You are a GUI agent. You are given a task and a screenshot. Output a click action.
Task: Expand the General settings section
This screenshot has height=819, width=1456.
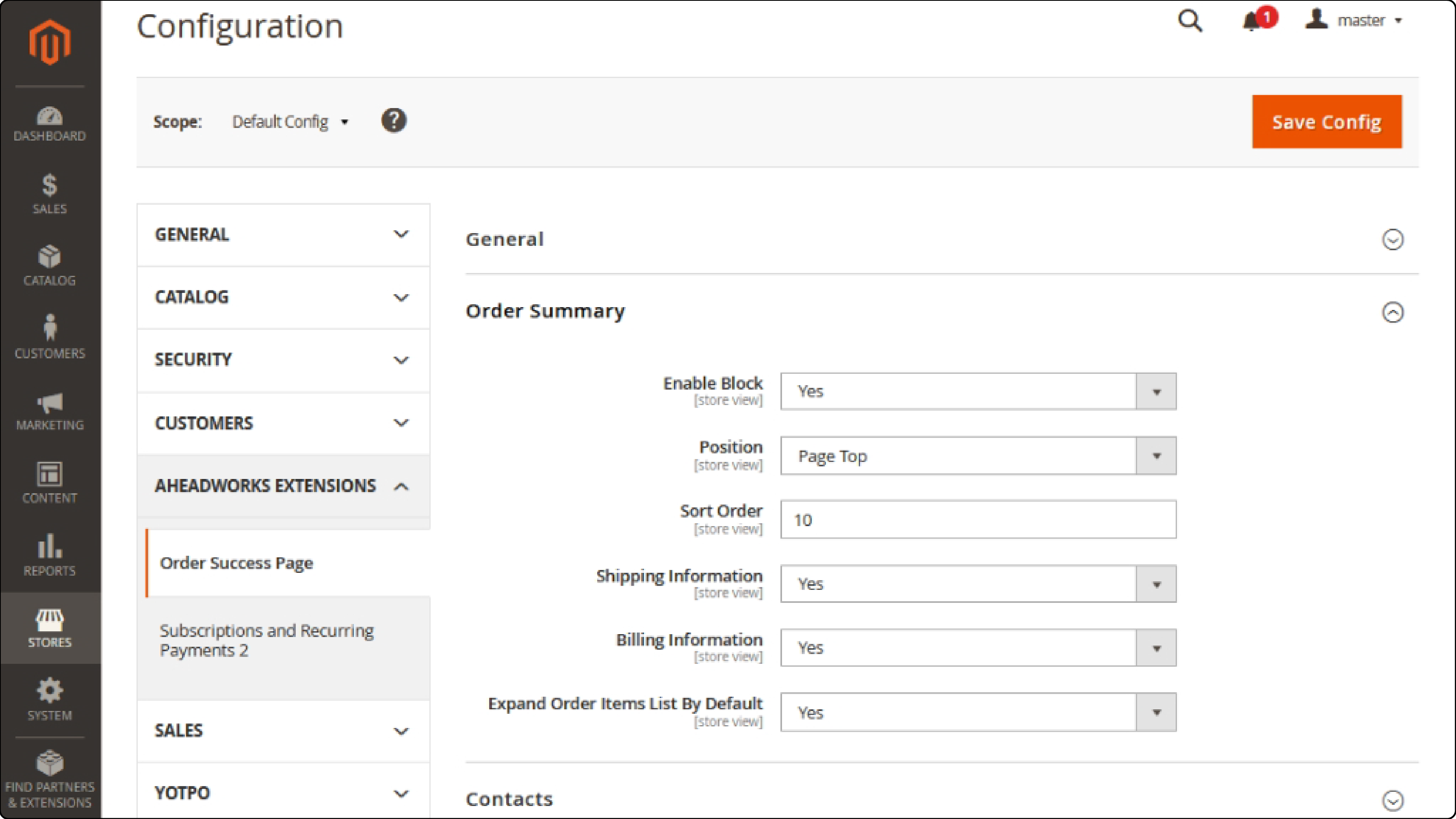pos(942,239)
